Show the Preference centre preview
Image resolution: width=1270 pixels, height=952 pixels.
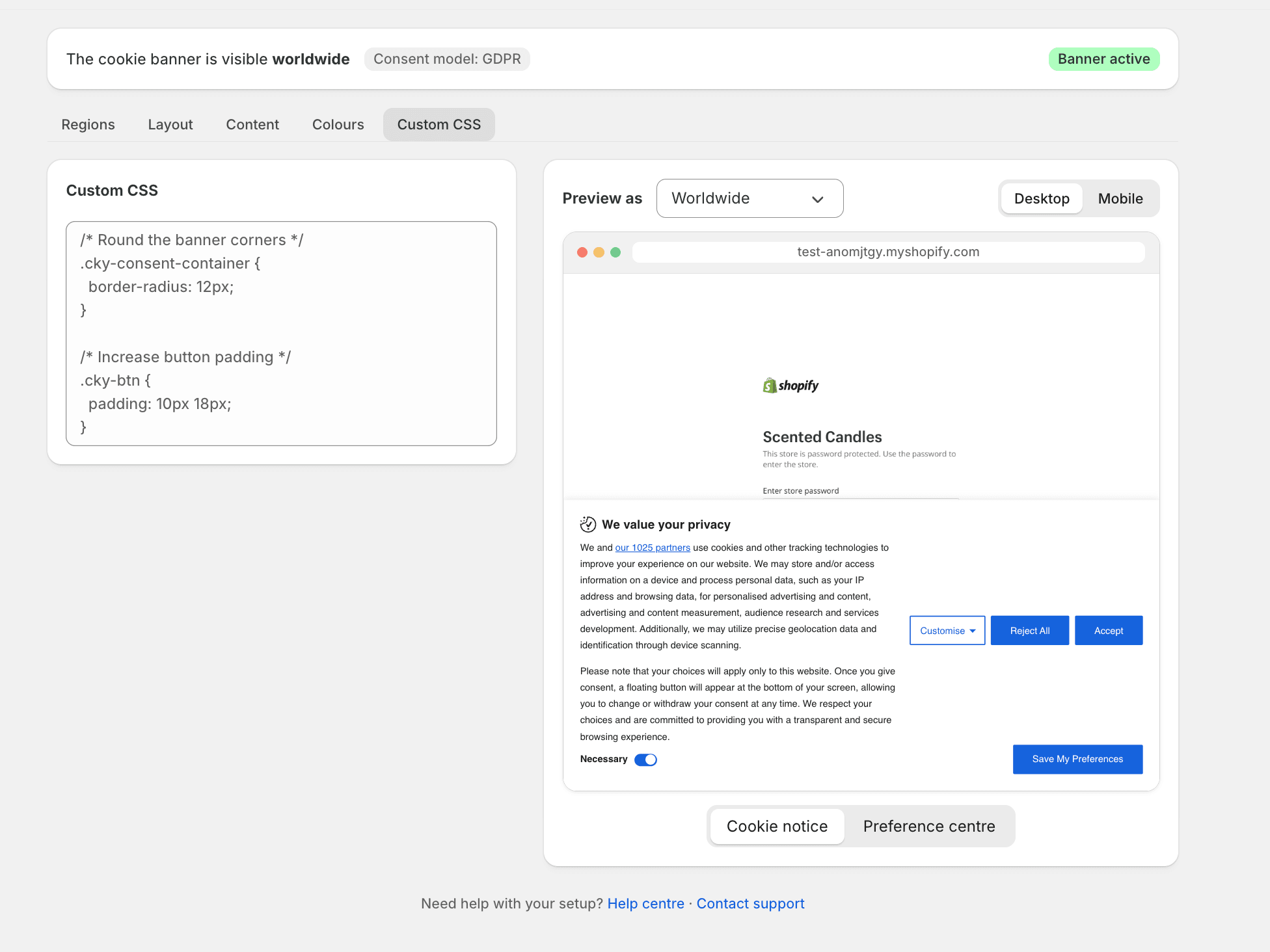pos(929,826)
